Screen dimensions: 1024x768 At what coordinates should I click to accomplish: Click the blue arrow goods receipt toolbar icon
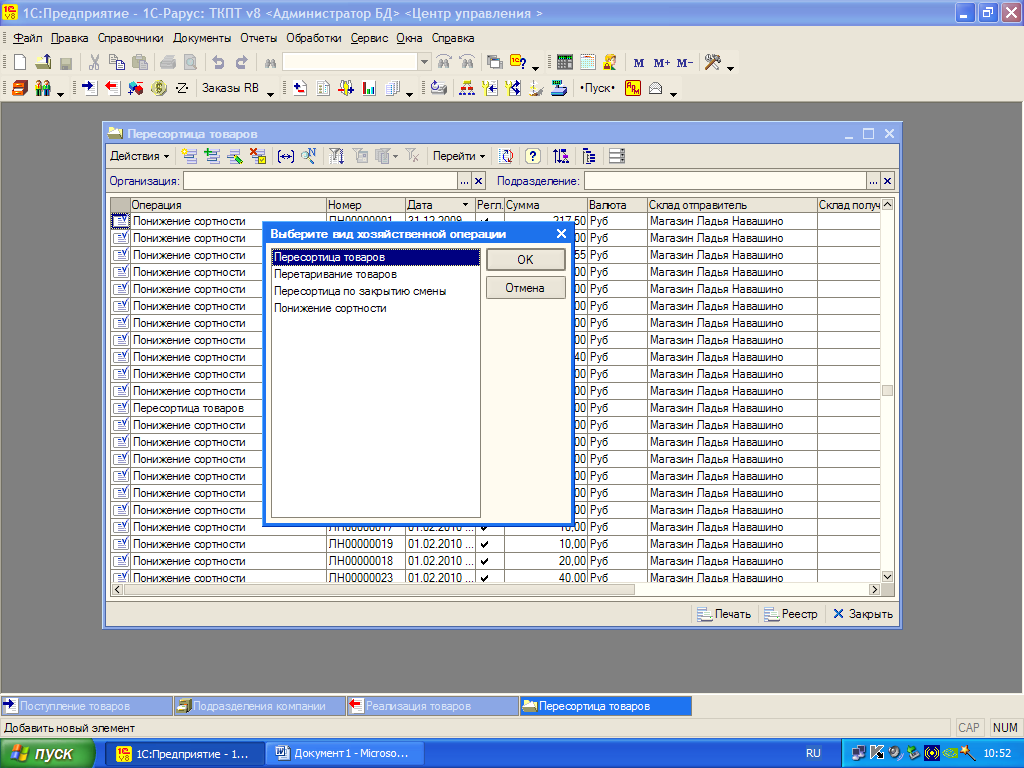pyautogui.click(x=89, y=88)
